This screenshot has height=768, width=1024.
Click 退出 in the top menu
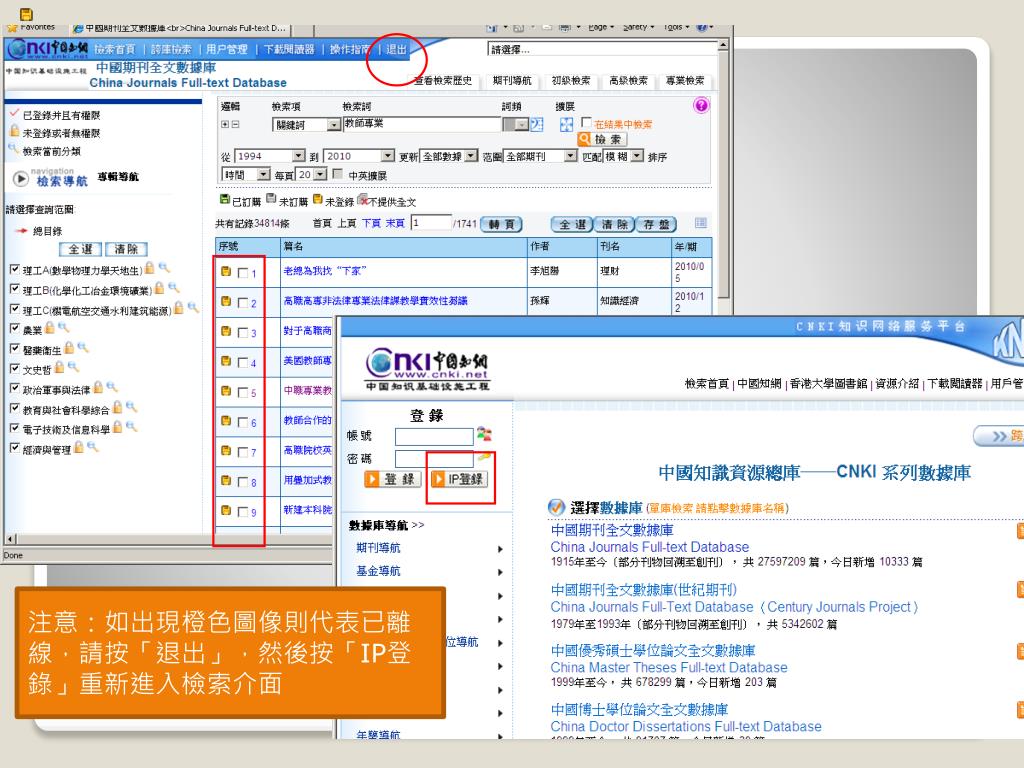point(396,49)
